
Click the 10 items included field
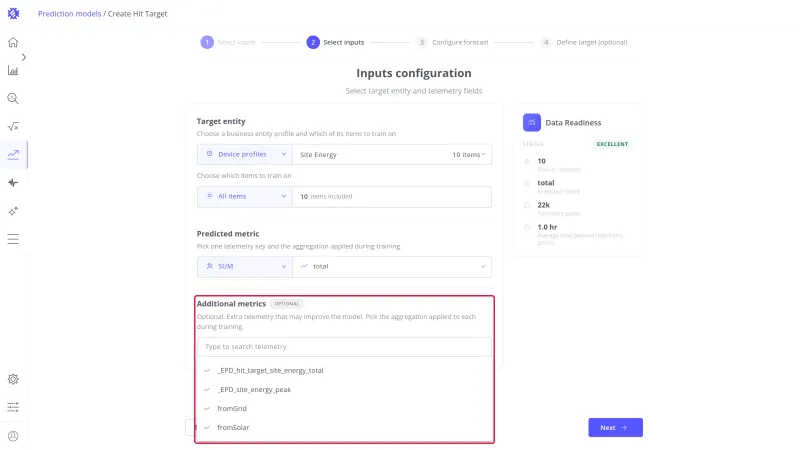pyautogui.click(x=392, y=196)
